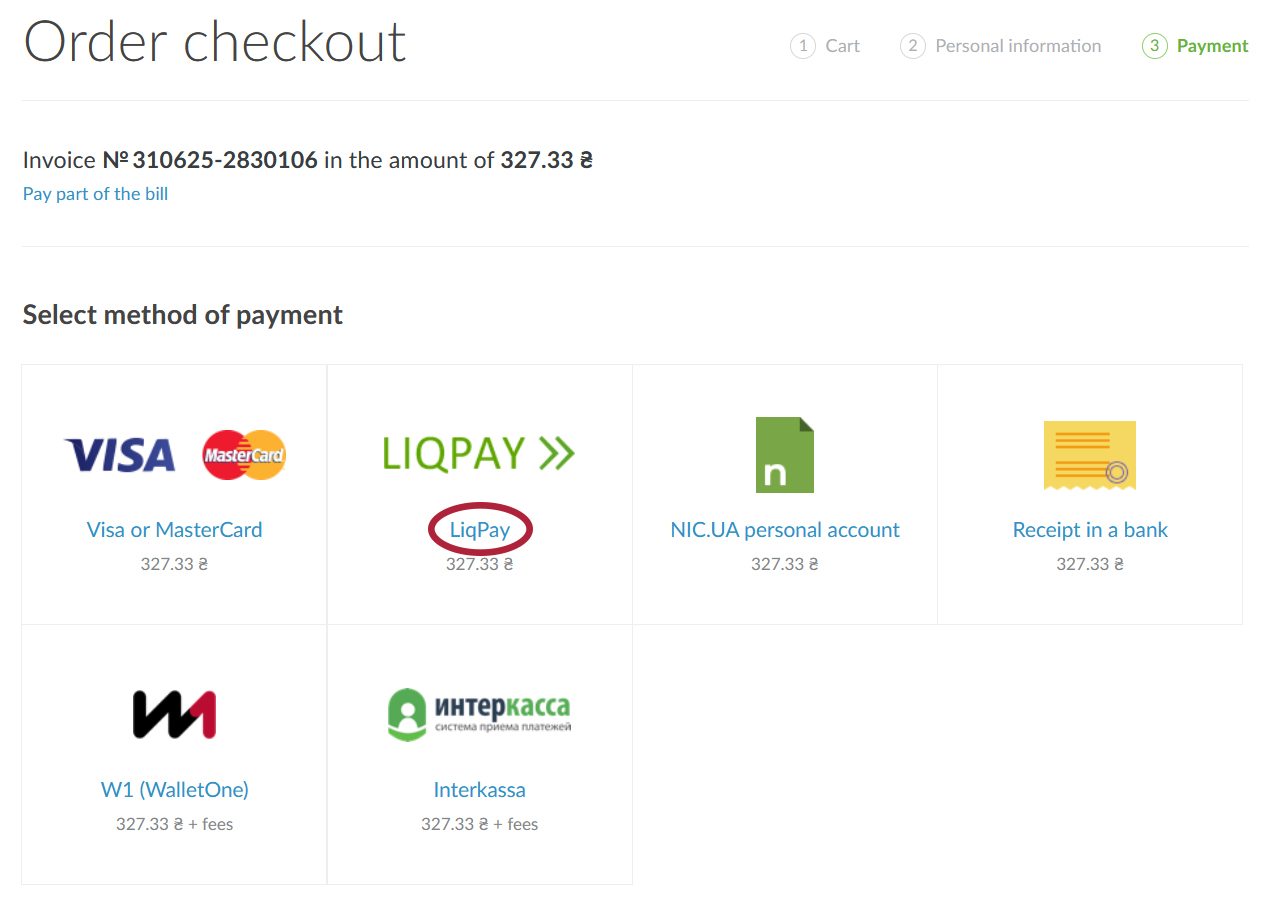Open the Pay part of the bill link
1267x903 pixels.
[96, 194]
